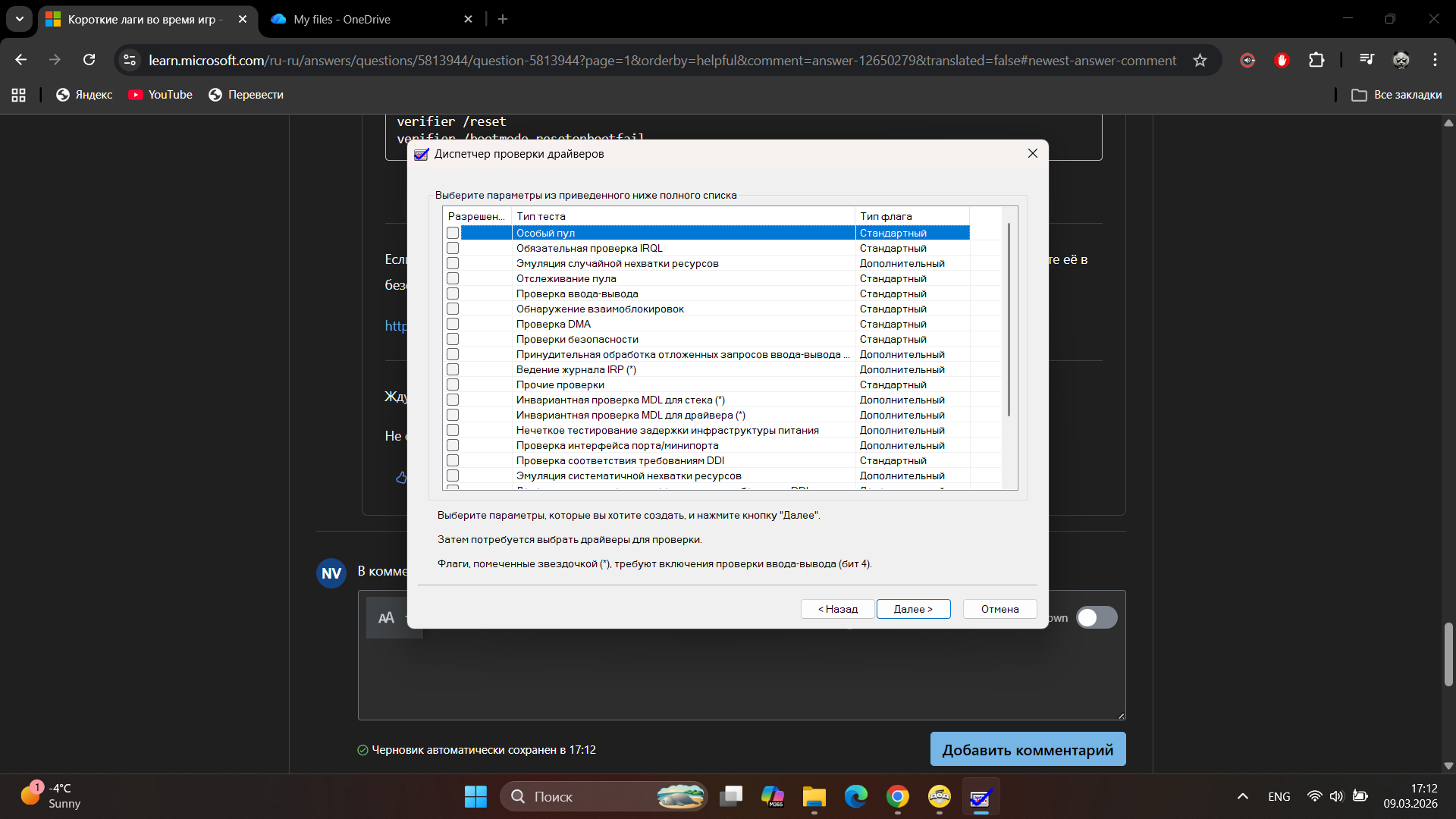Image resolution: width=1456 pixels, height=819 pixels.
Task: Open the Перевести bookmark
Action: pos(246,95)
